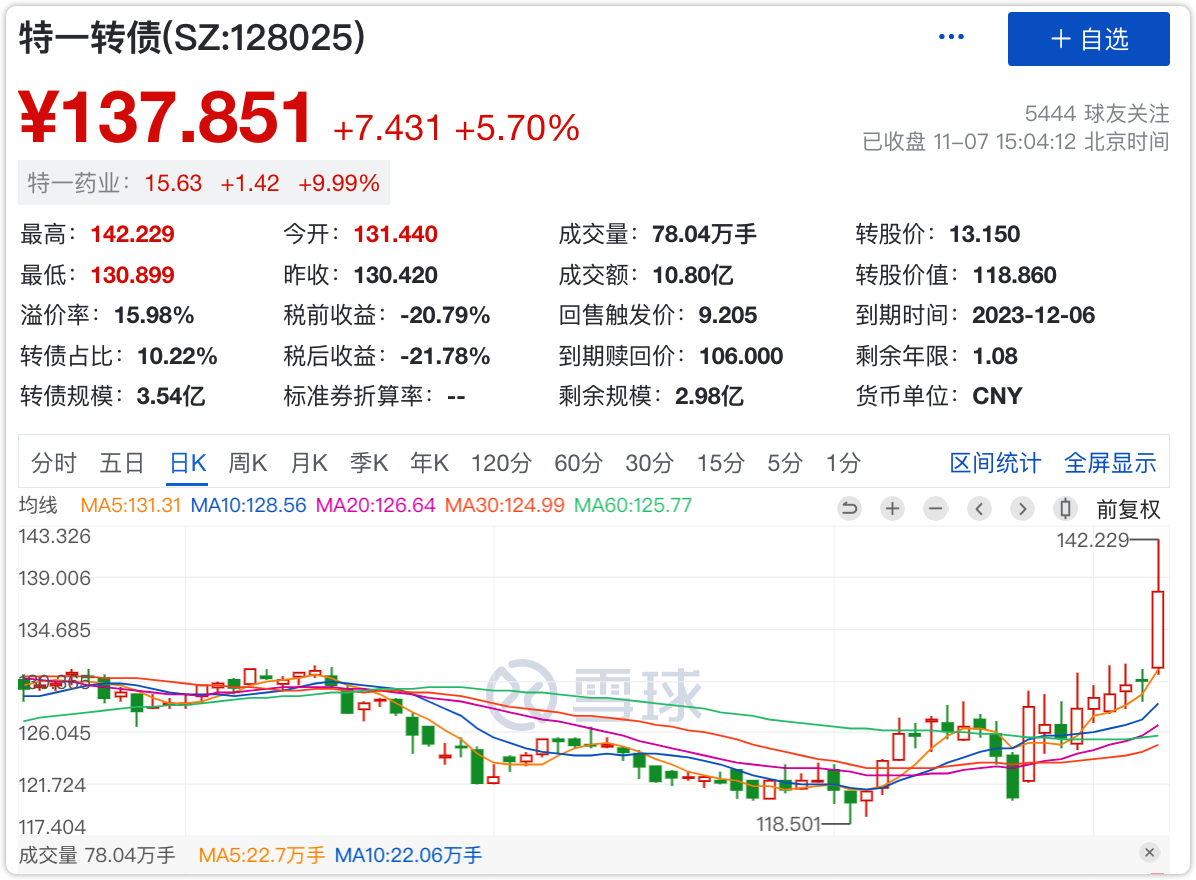Click the latest tall red candlestick
Image resolution: width=1196 pixels, height=880 pixels.
(x=1158, y=628)
